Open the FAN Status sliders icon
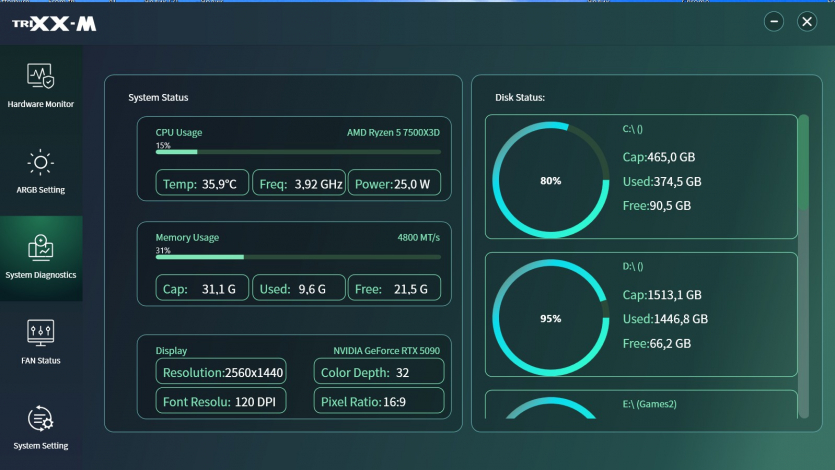 (x=41, y=332)
